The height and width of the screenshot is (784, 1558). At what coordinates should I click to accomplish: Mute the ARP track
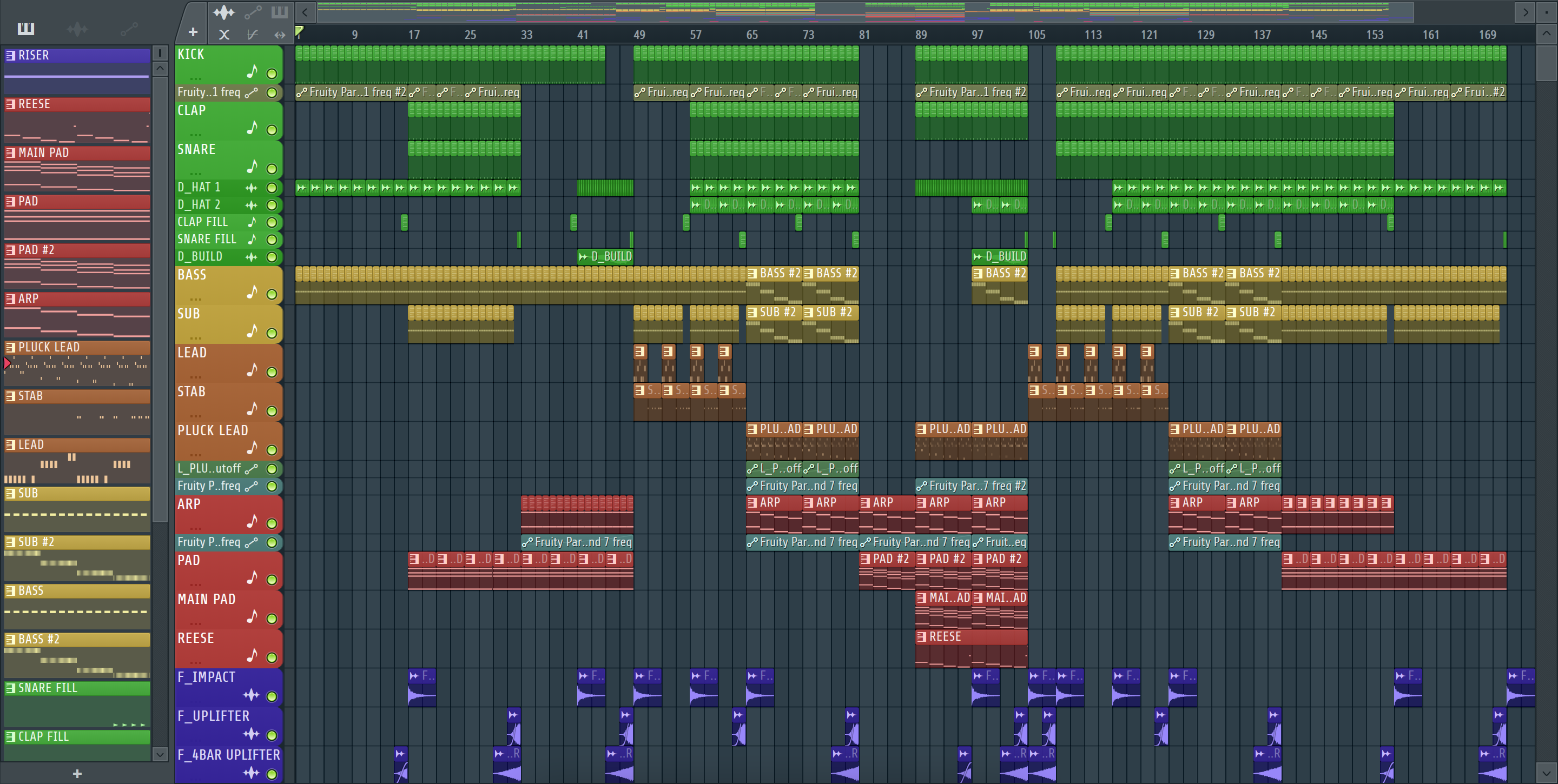coord(272,523)
